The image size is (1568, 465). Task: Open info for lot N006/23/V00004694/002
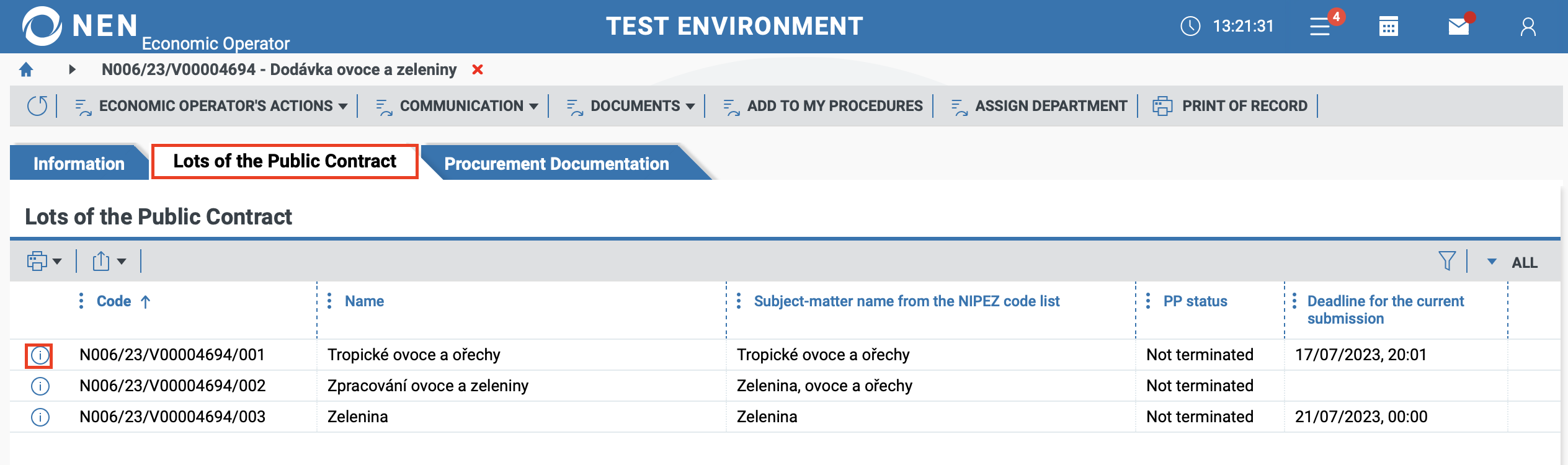click(x=40, y=386)
